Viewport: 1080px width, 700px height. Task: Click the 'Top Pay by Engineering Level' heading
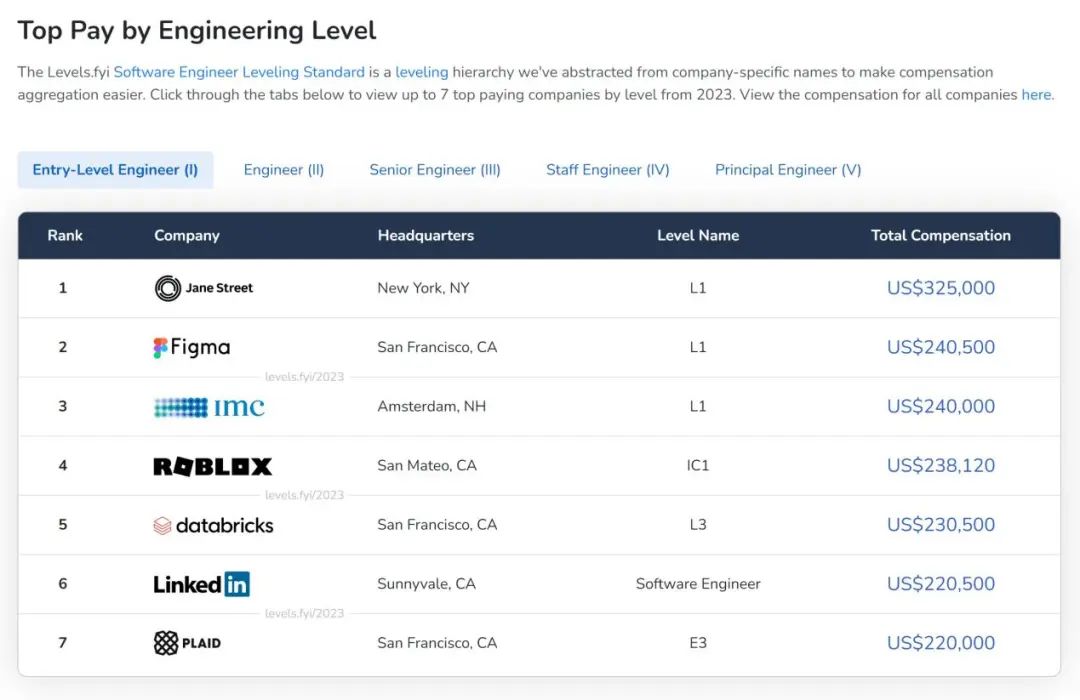(x=197, y=31)
